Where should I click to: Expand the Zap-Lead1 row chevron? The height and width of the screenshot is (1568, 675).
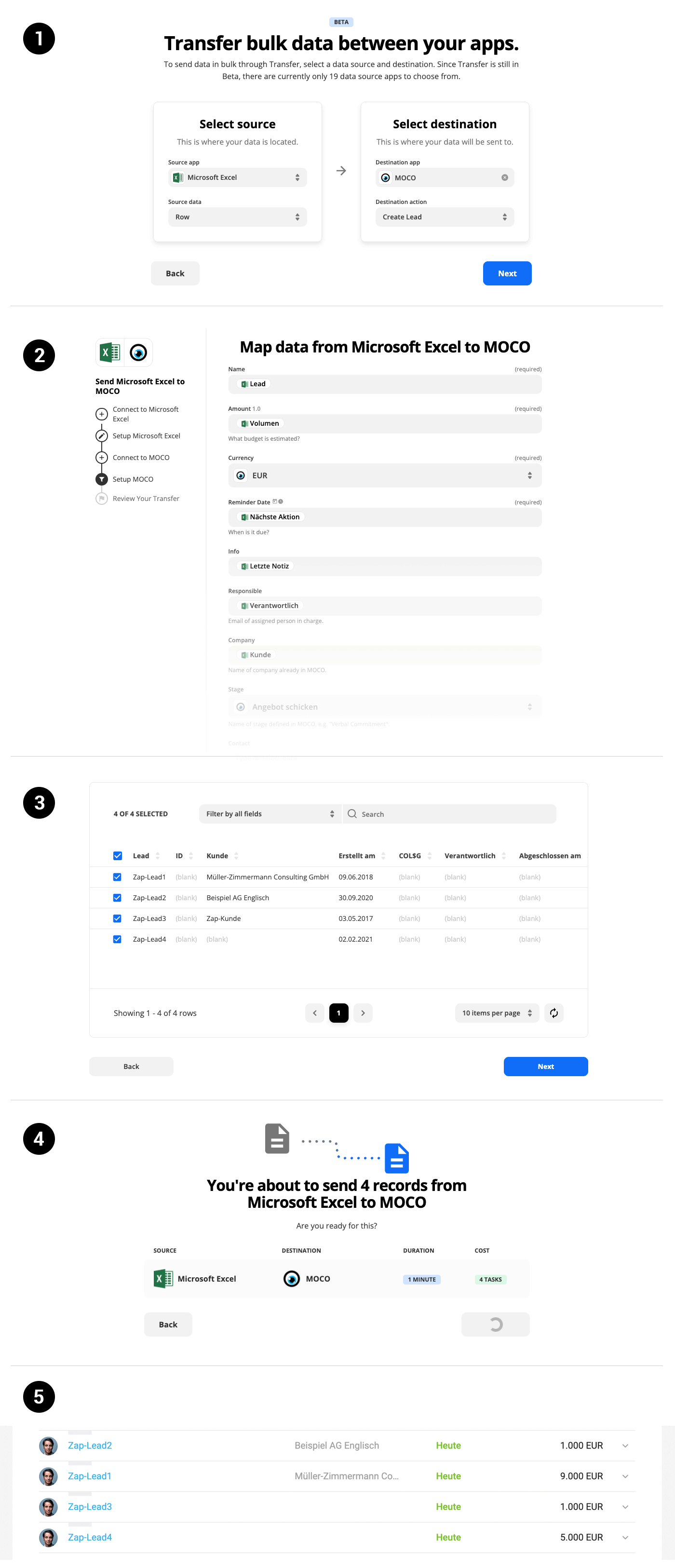click(625, 1477)
